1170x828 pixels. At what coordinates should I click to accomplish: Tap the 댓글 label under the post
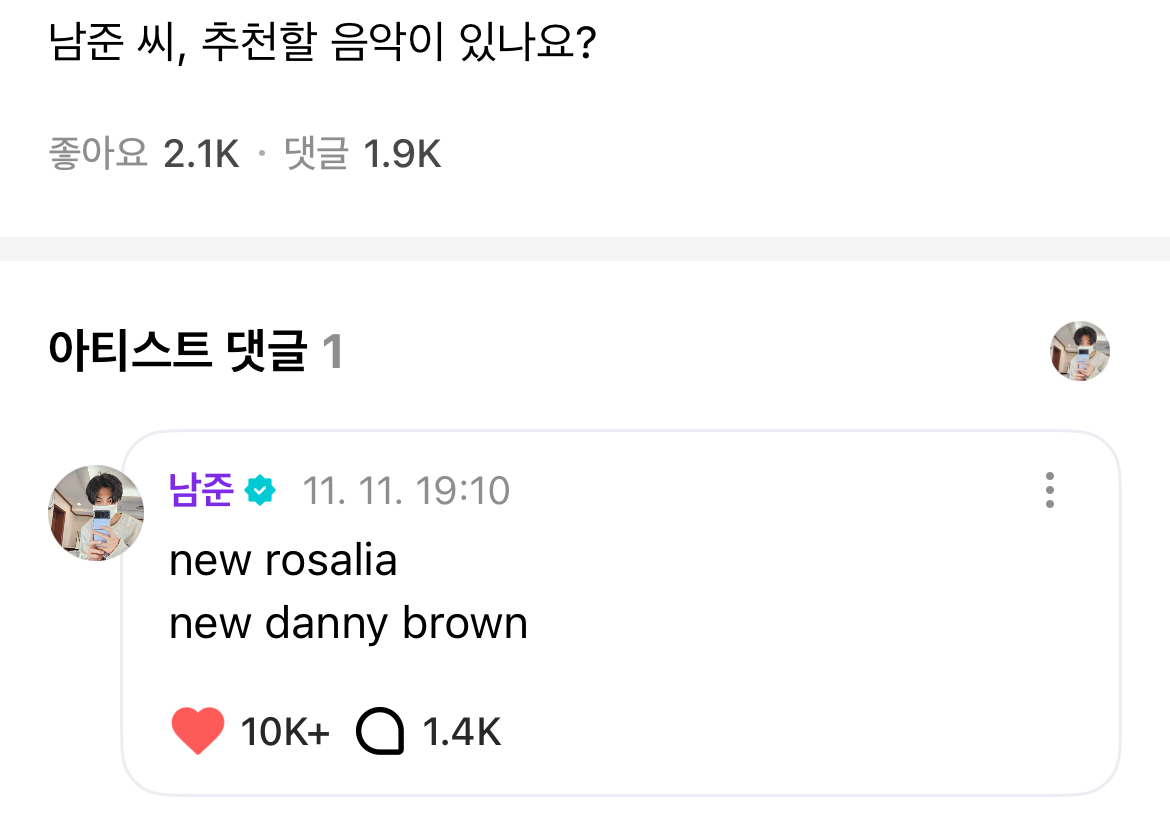point(316,154)
